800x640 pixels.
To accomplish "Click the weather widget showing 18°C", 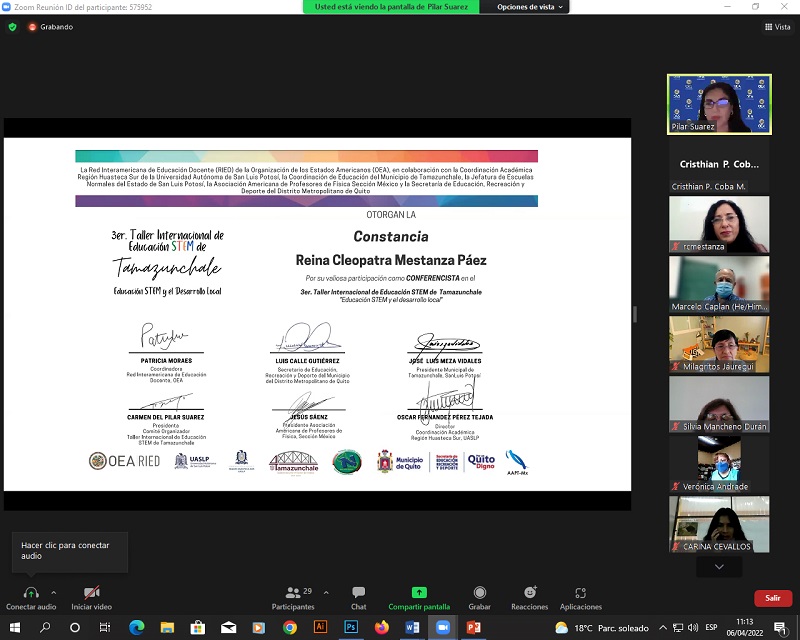I will point(602,628).
